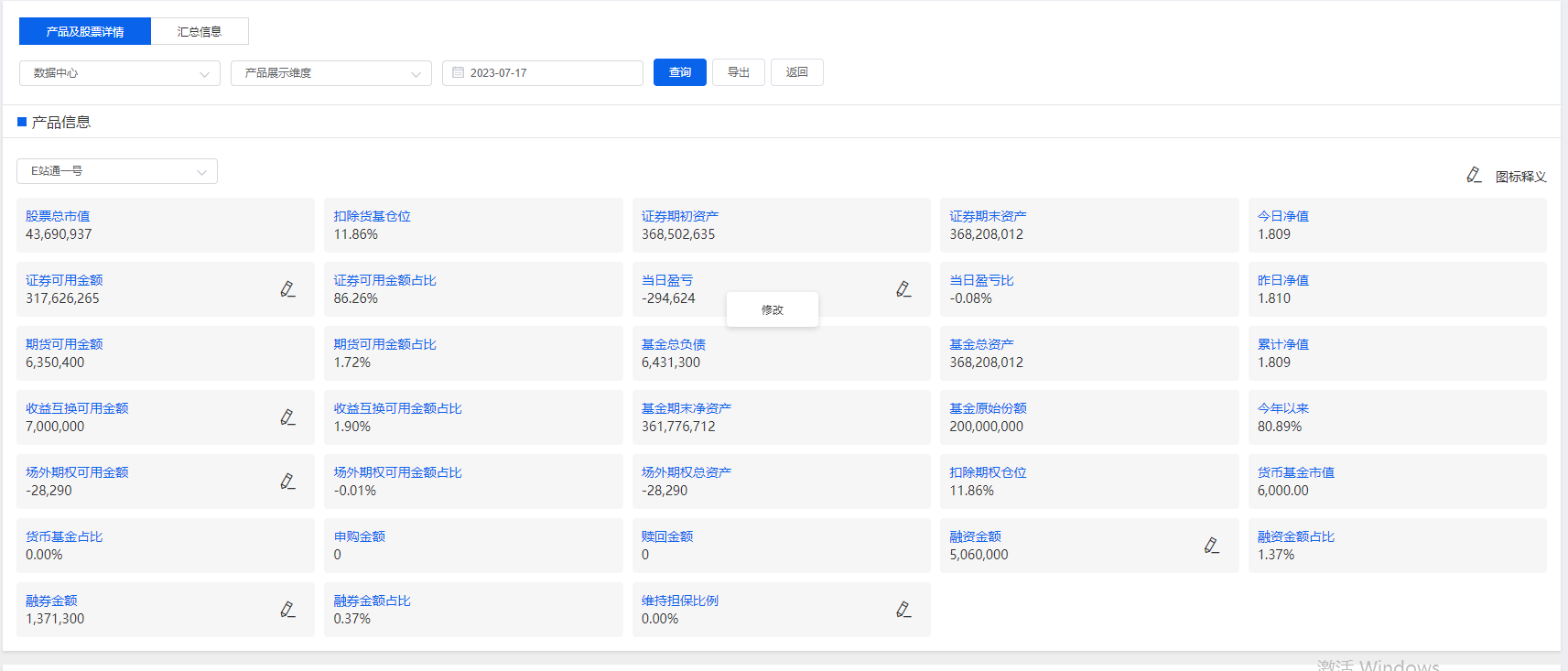This screenshot has height=671, width=1568.
Task: Click the 融资金额占比 label
Action: 1296,536
